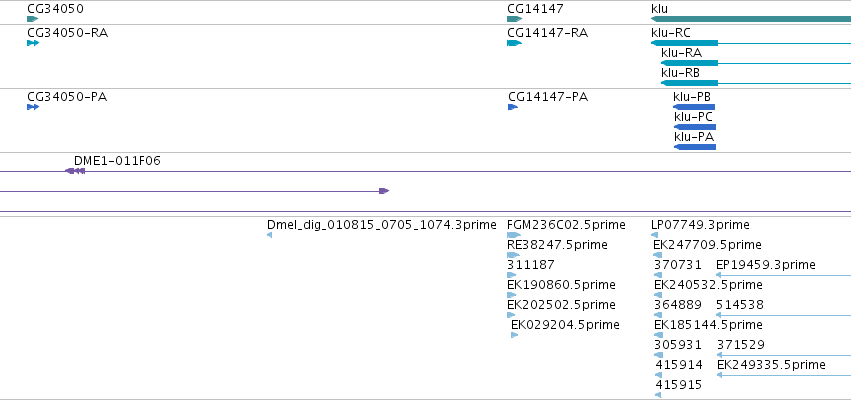
Task: Select the 415914 EST label
Action: click(x=679, y=365)
